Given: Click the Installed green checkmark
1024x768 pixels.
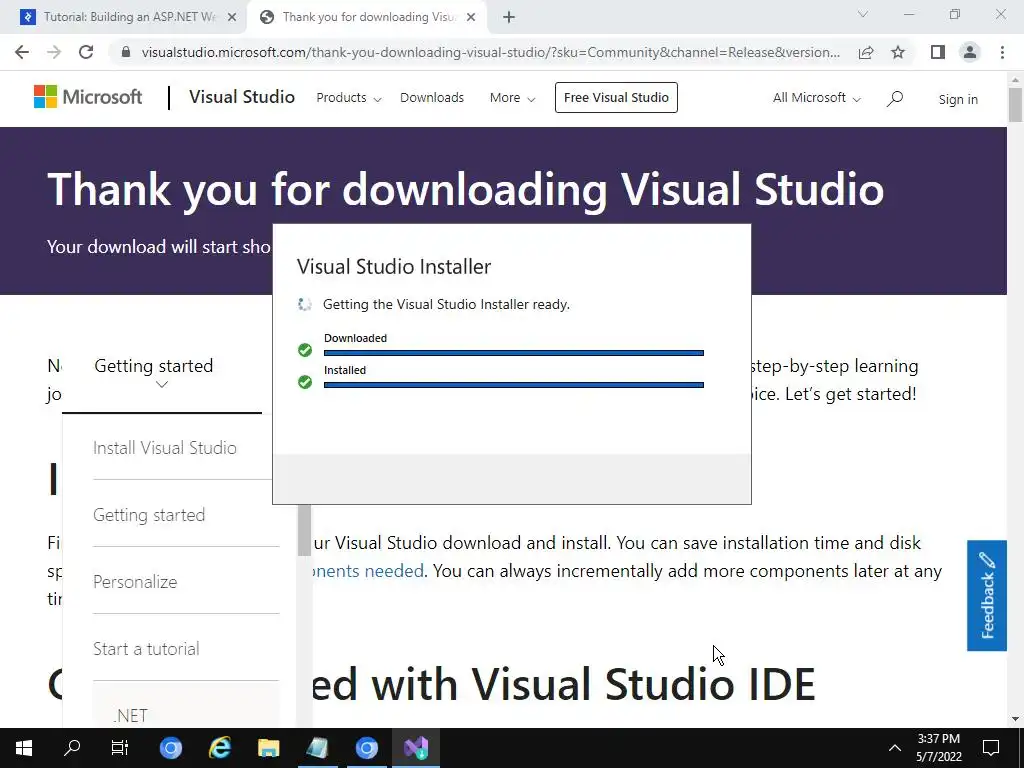Looking at the screenshot, I should coord(305,382).
